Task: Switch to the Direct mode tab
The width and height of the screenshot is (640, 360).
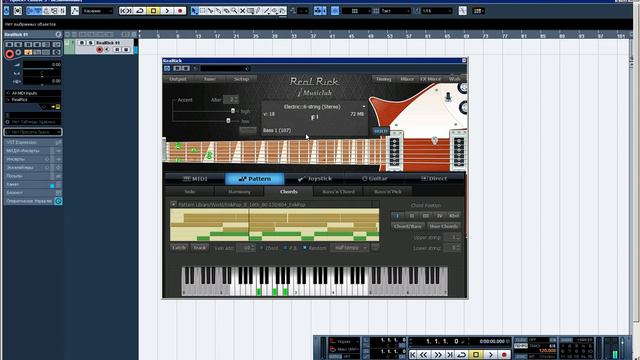Action: click(x=434, y=179)
